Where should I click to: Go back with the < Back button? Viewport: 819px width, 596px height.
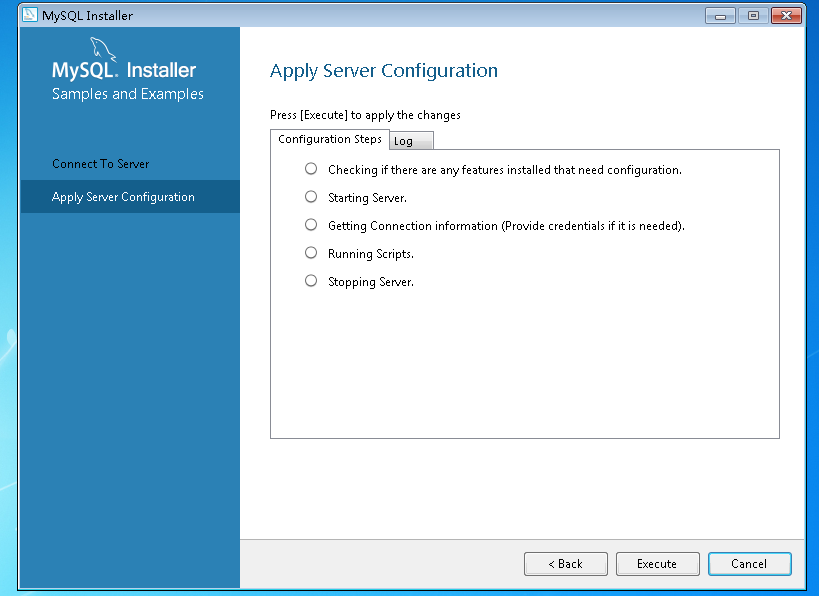click(x=566, y=564)
